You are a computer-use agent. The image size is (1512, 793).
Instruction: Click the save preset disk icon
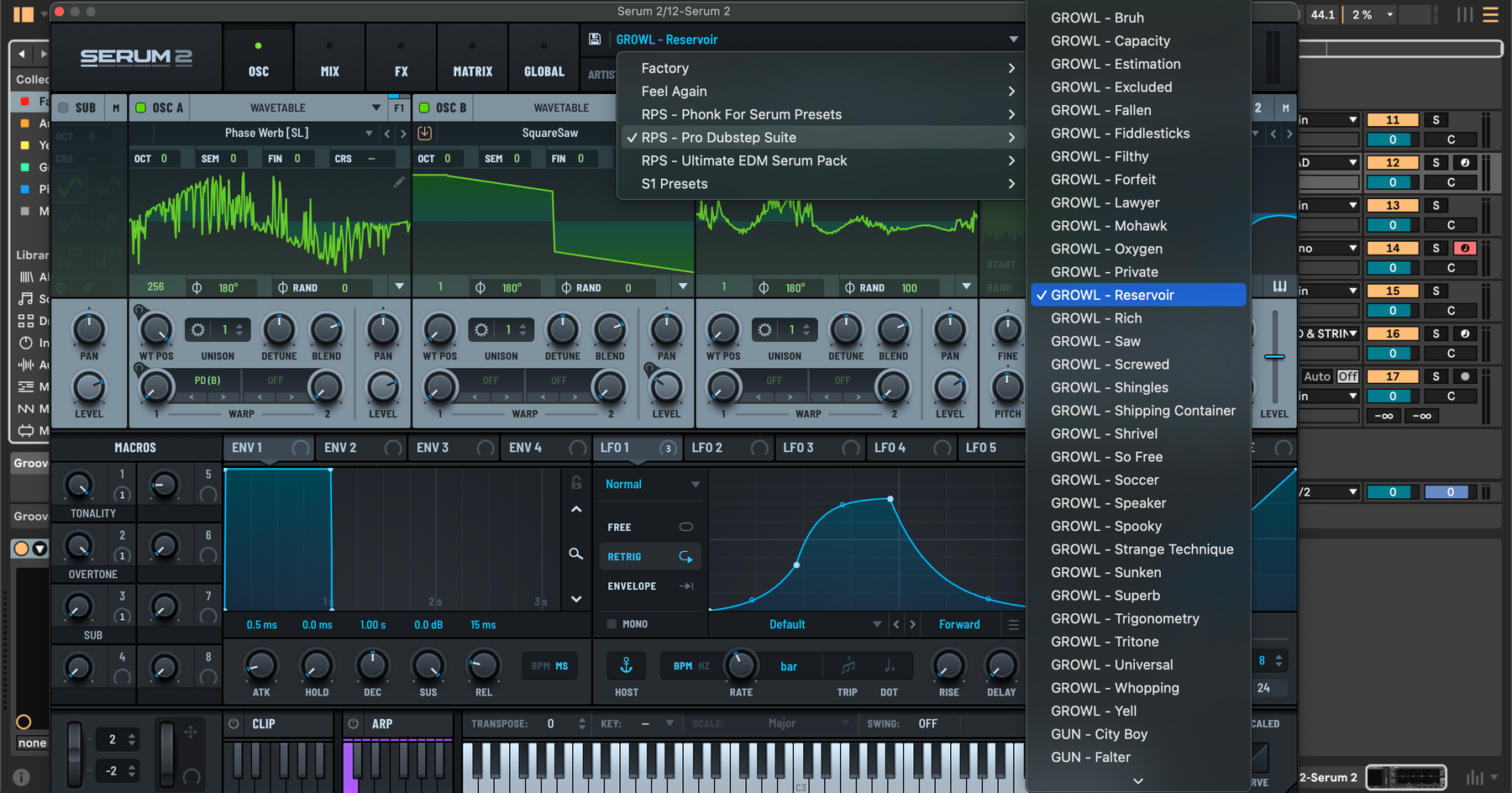[x=595, y=39]
